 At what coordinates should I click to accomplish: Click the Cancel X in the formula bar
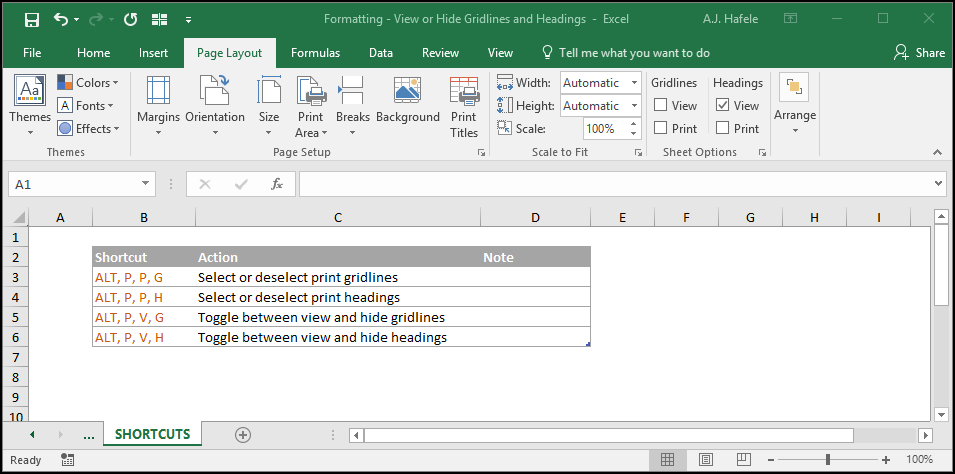(x=205, y=184)
